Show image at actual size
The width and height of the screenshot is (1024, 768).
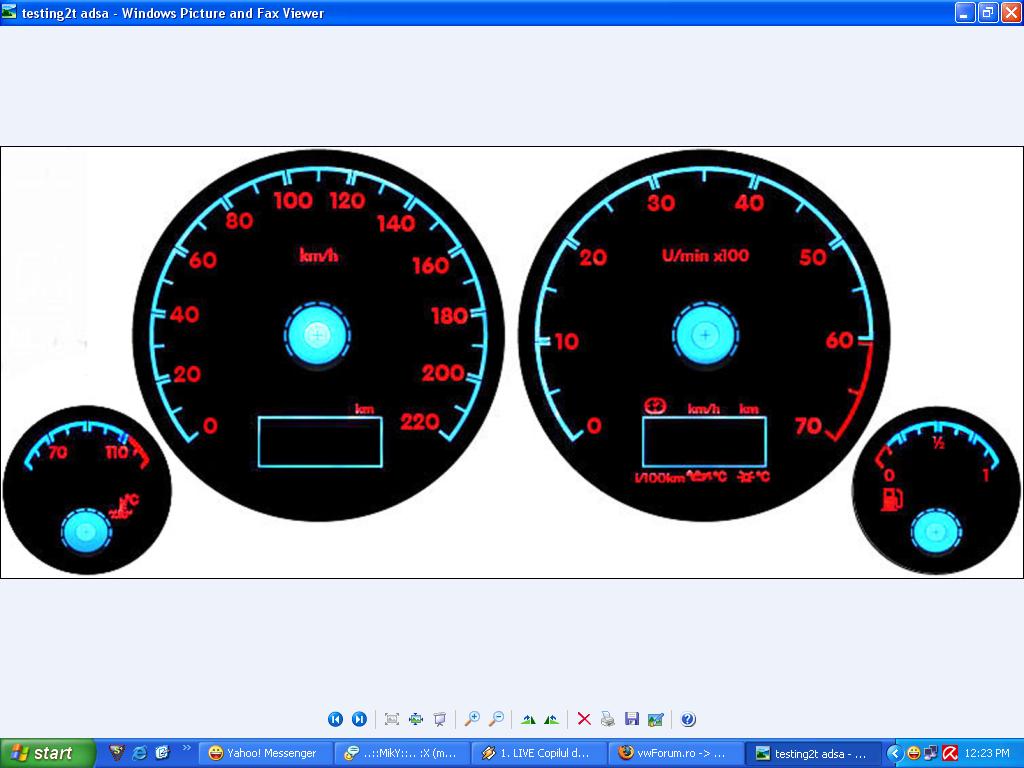(x=416, y=719)
